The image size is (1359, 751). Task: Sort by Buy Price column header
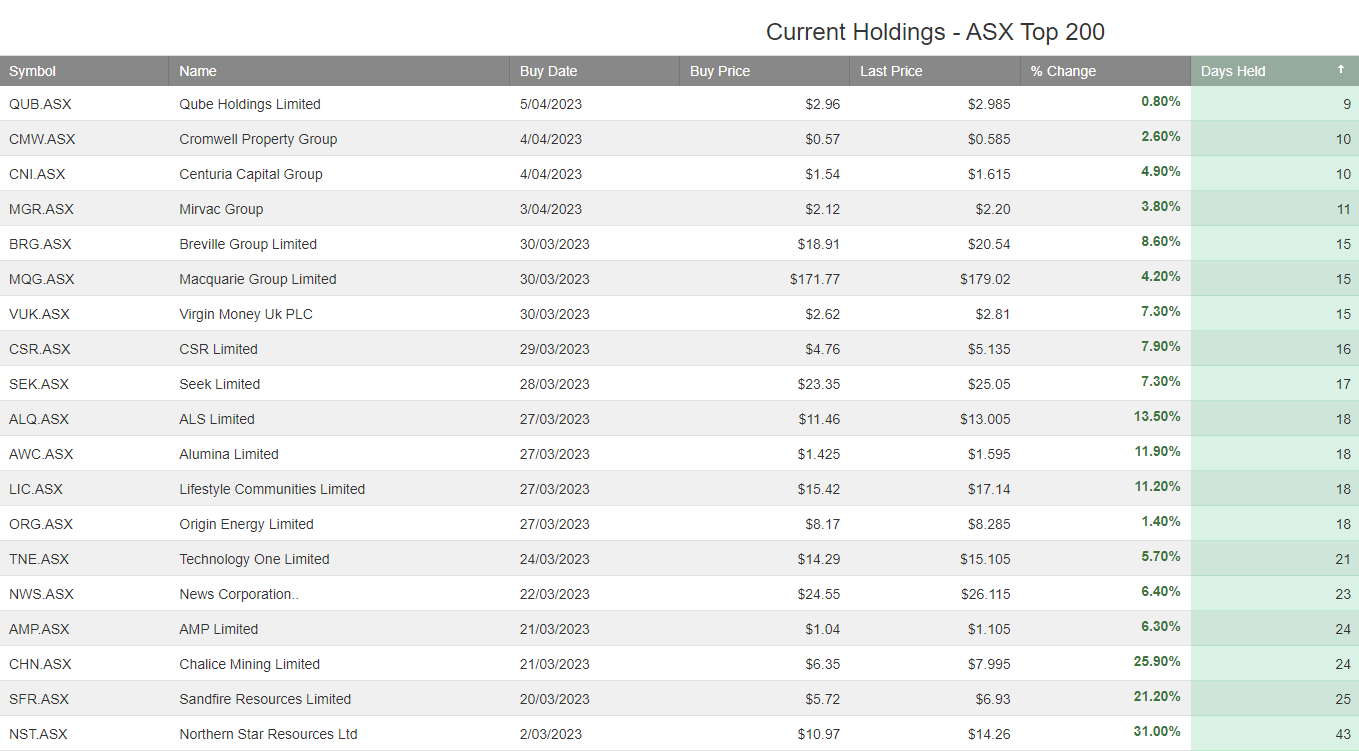point(718,71)
